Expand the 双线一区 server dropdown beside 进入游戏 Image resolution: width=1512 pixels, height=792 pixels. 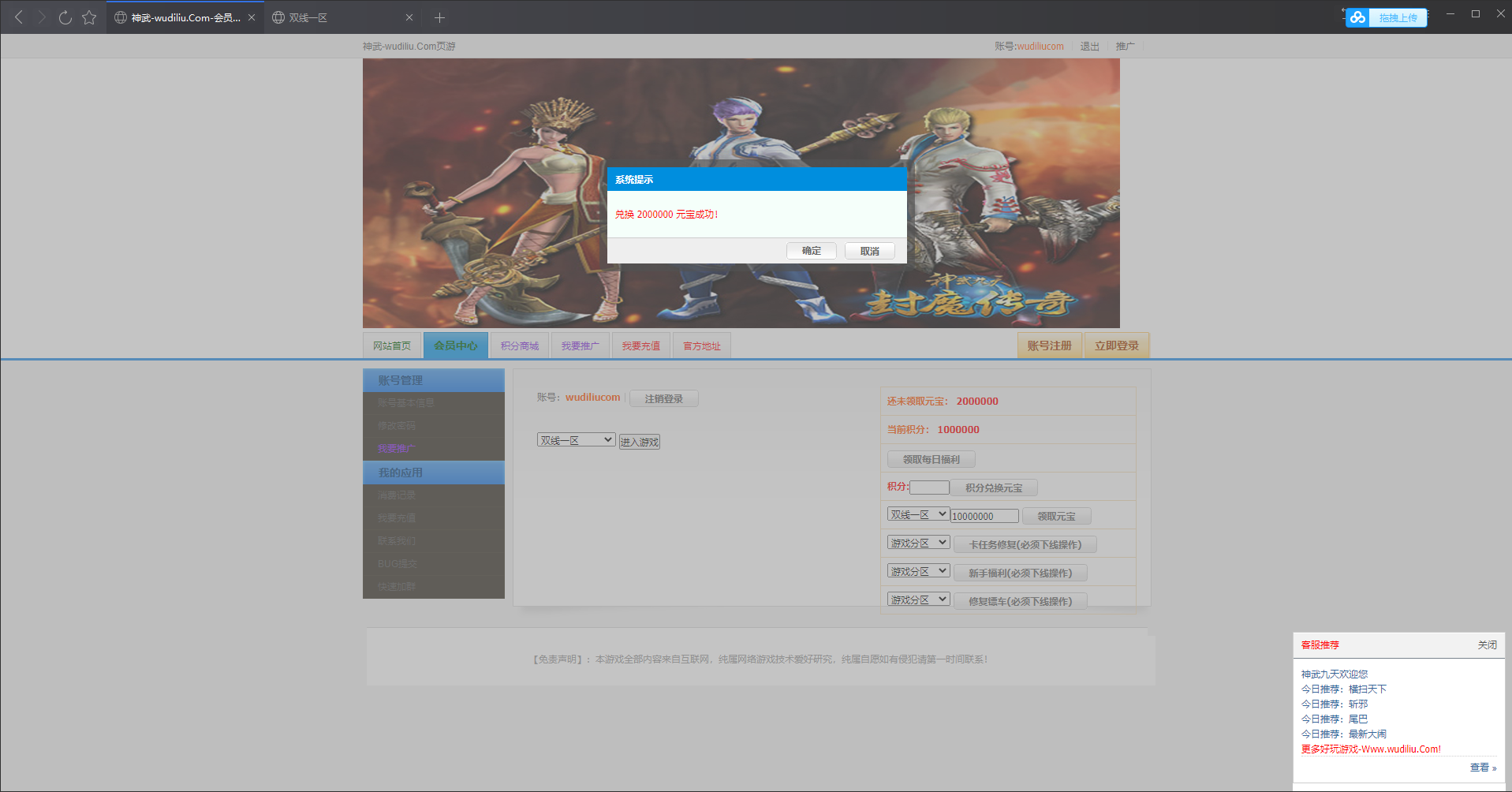(x=577, y=440)
